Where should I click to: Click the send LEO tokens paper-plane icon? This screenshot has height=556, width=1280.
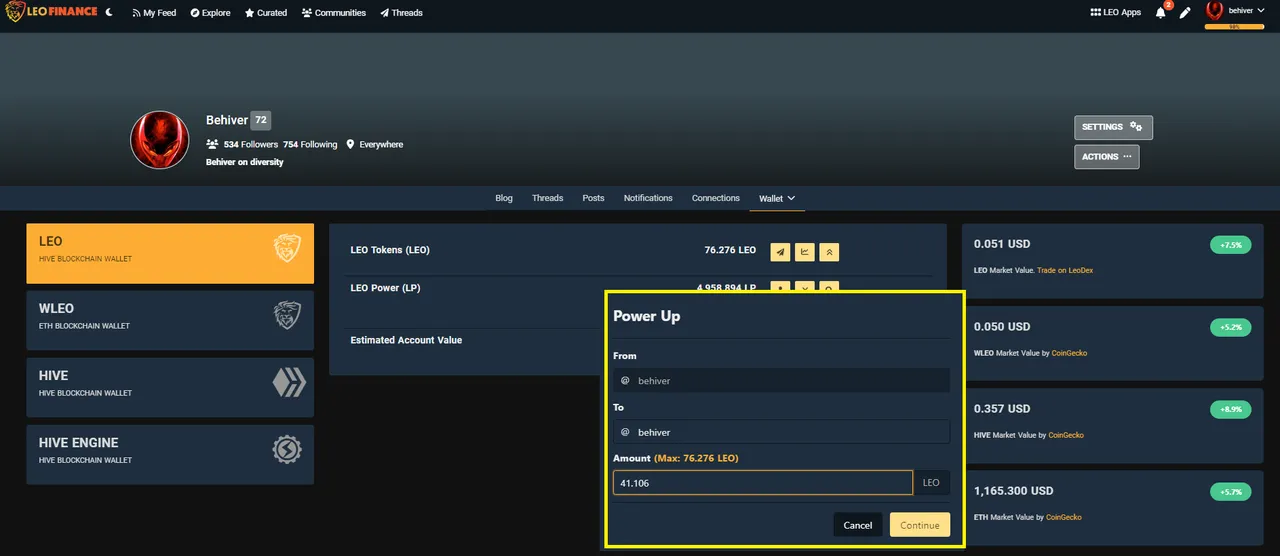[x=780, y=251]
